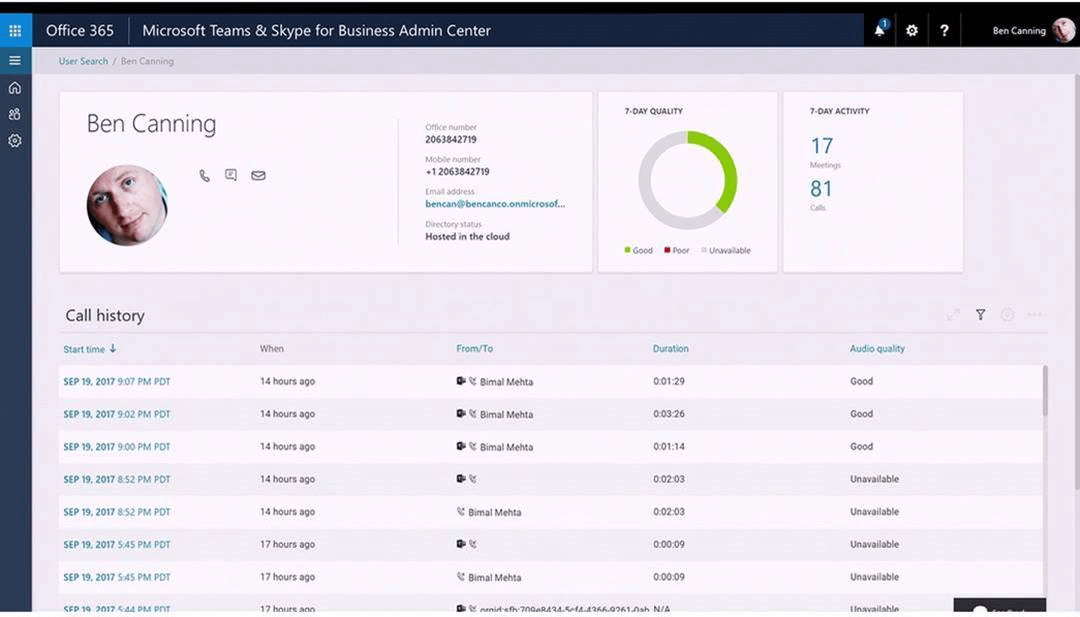Open the Users icon in left sidebar
Viewport: 1080px width, 617px height.
click(x=15, y=115)
